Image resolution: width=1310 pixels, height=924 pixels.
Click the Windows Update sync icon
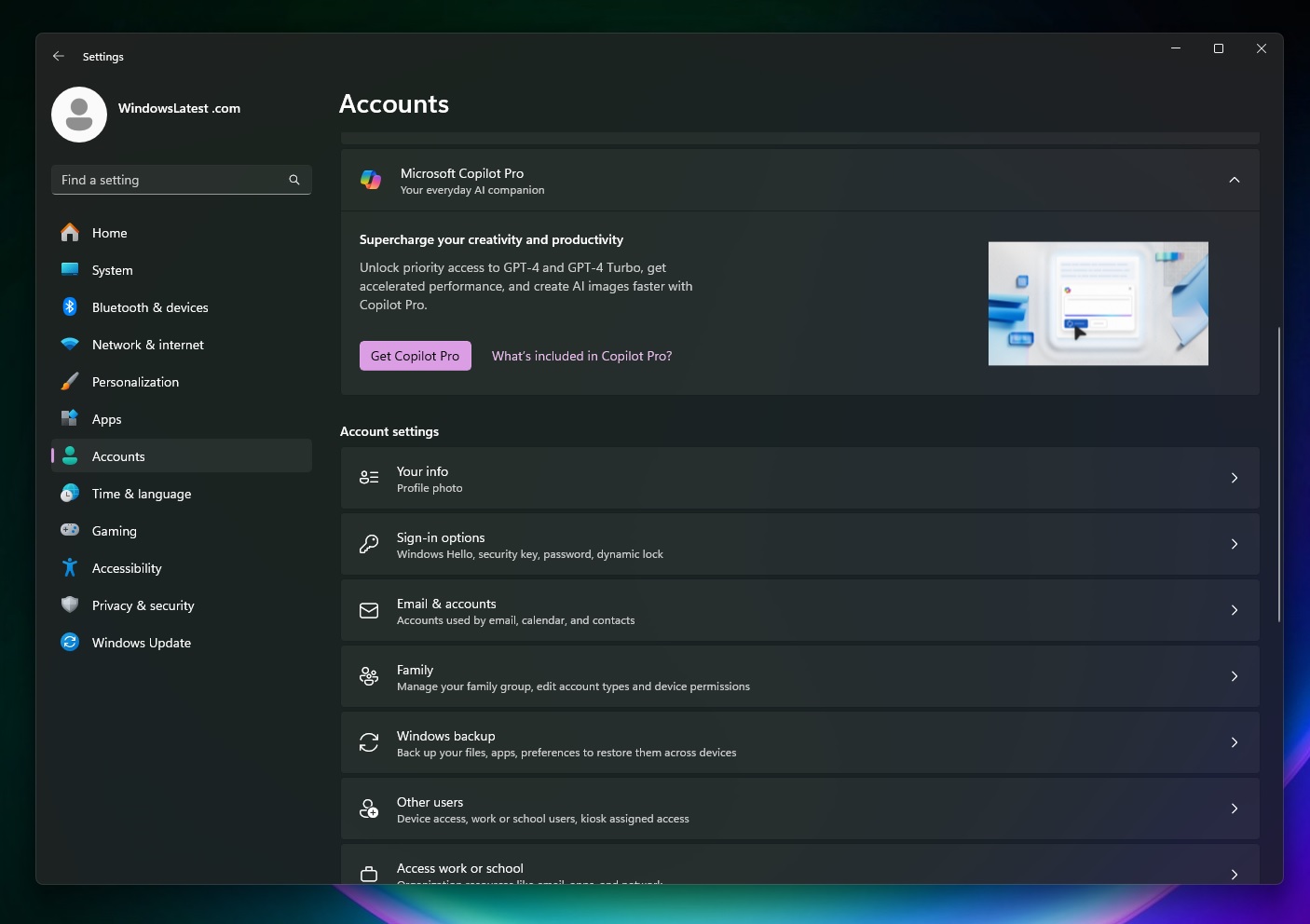(70, 642)
